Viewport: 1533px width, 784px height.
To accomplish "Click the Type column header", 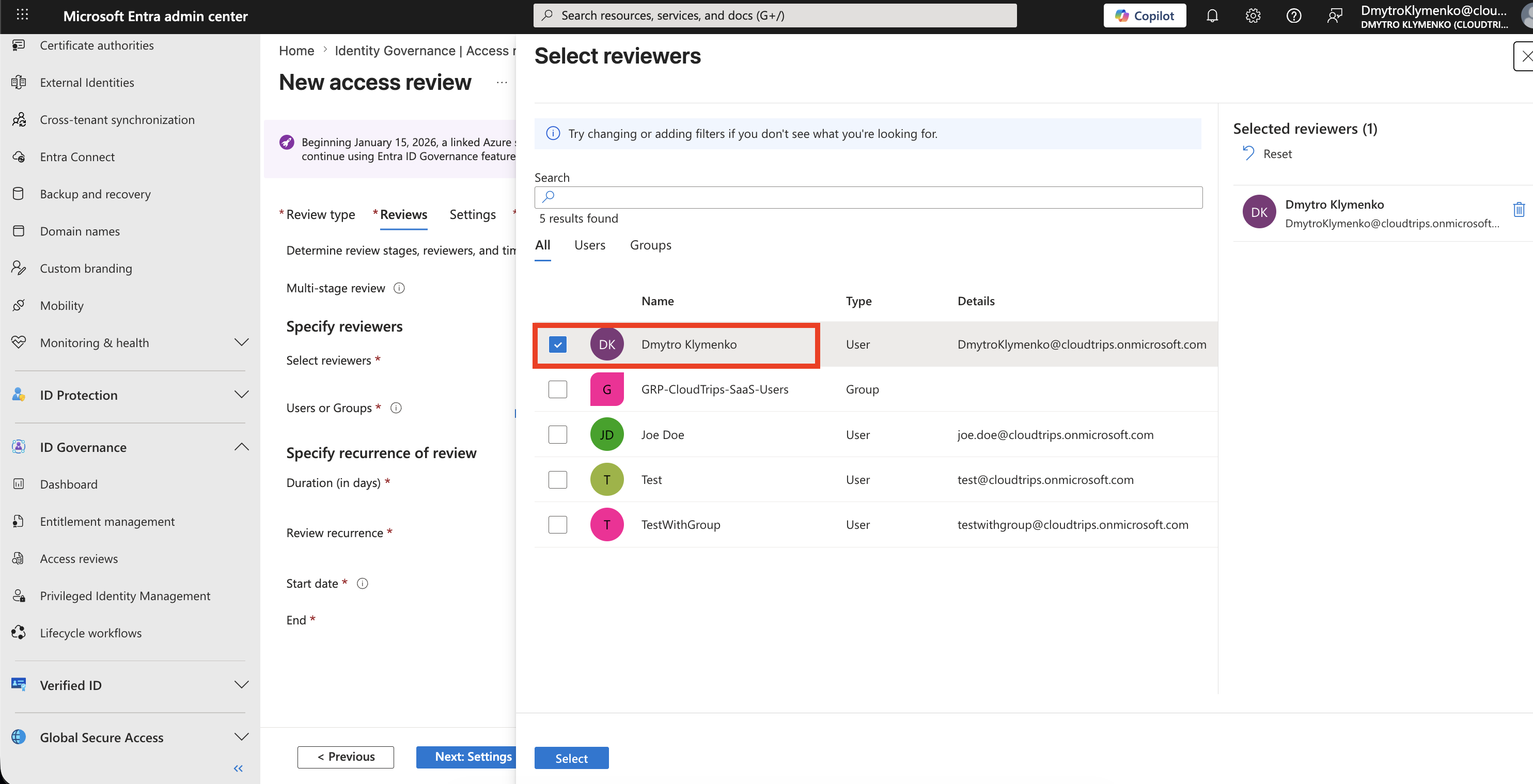I will (x=859, y=301).
